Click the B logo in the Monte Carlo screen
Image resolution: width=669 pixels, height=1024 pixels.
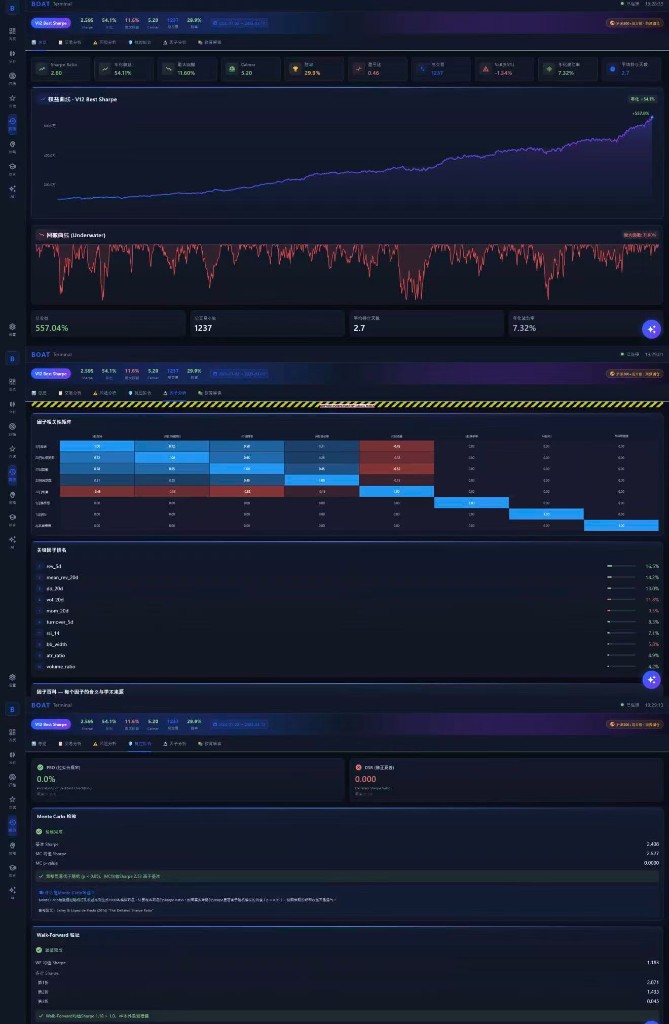(x=12, y=709)
